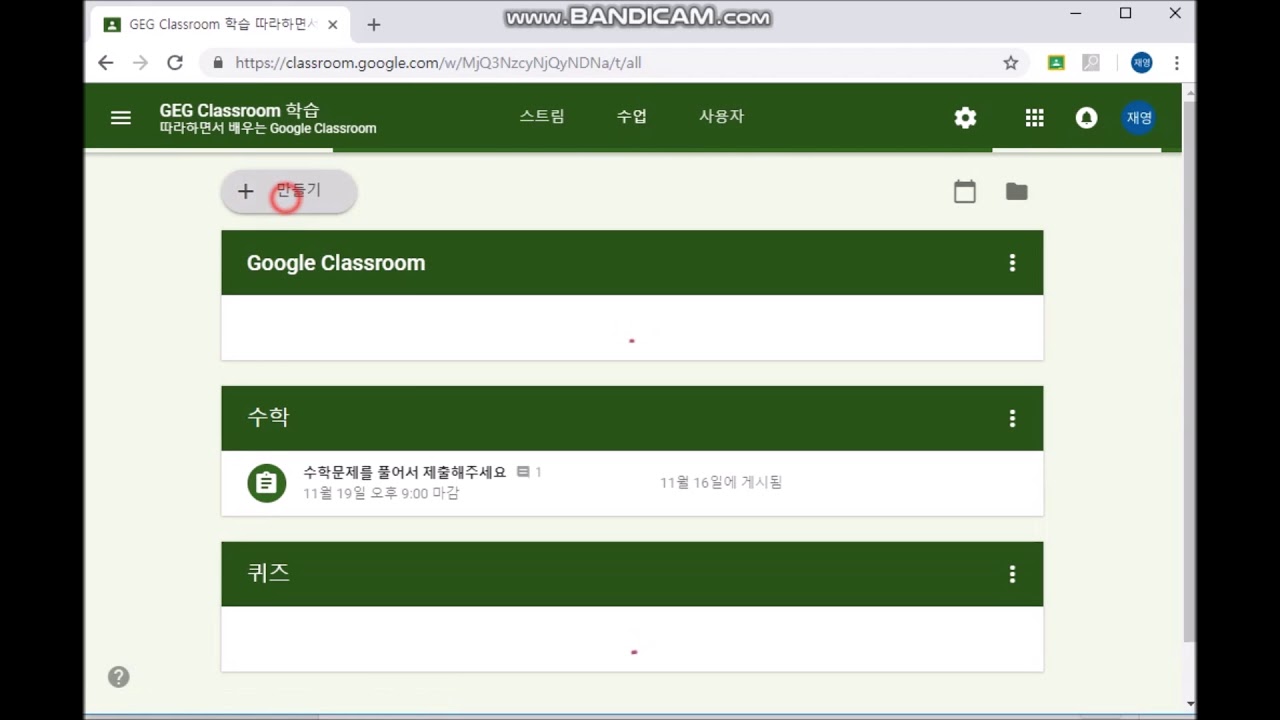Open the Chrome three-dot menu
Viewport: 1280px width, 720px height.
click(x=1176, y=63)
